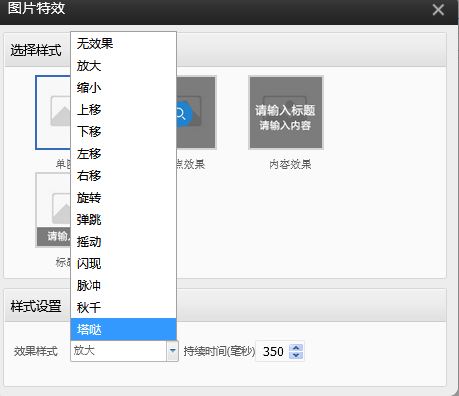Click the 350 duration input field
Viewport: 459px width, 396px height.
pyautogui.click(x=273, y=351)
